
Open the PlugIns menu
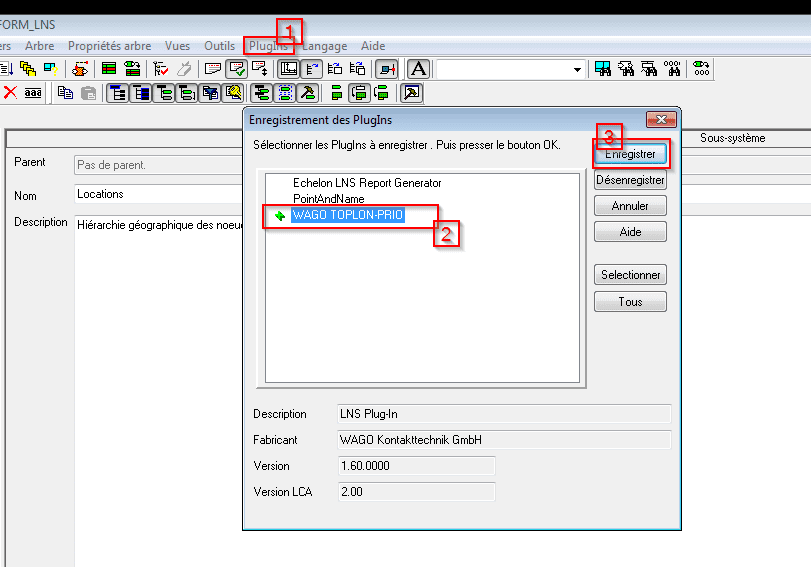269,46
